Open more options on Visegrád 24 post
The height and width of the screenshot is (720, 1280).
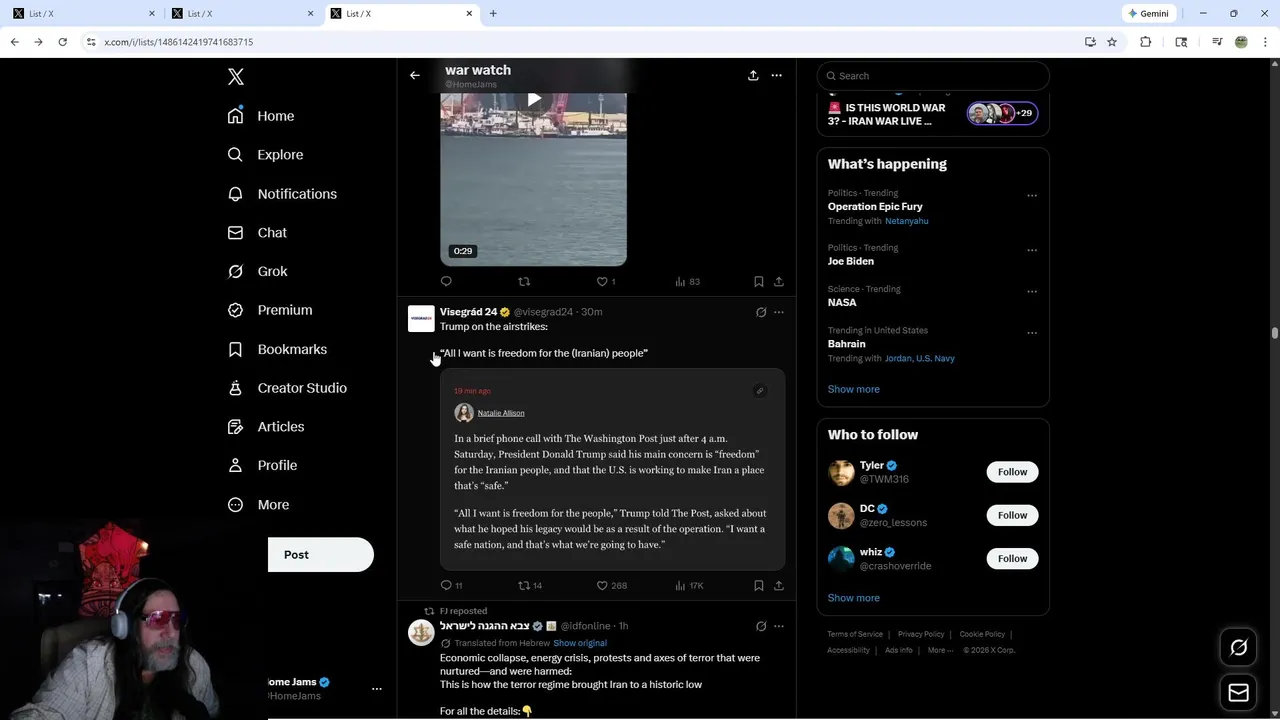point(779,312)
